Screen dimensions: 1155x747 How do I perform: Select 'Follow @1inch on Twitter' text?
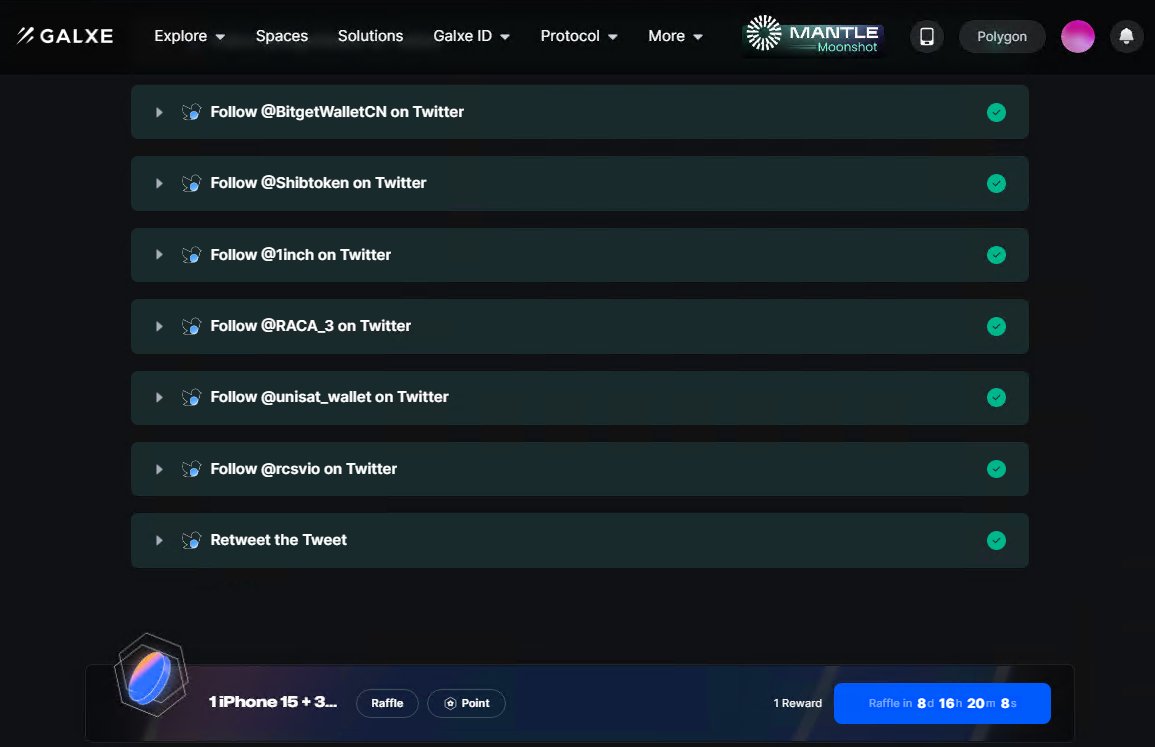(301, 254)
